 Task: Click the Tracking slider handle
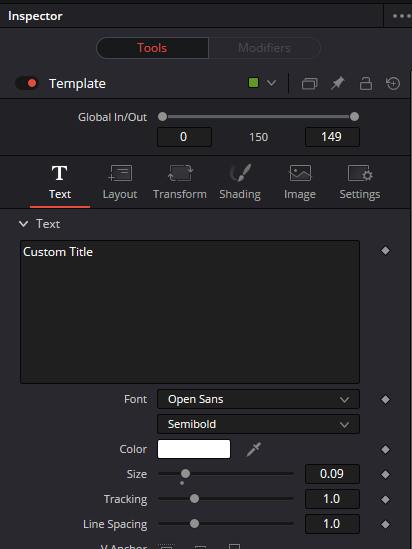pos(194,499)
